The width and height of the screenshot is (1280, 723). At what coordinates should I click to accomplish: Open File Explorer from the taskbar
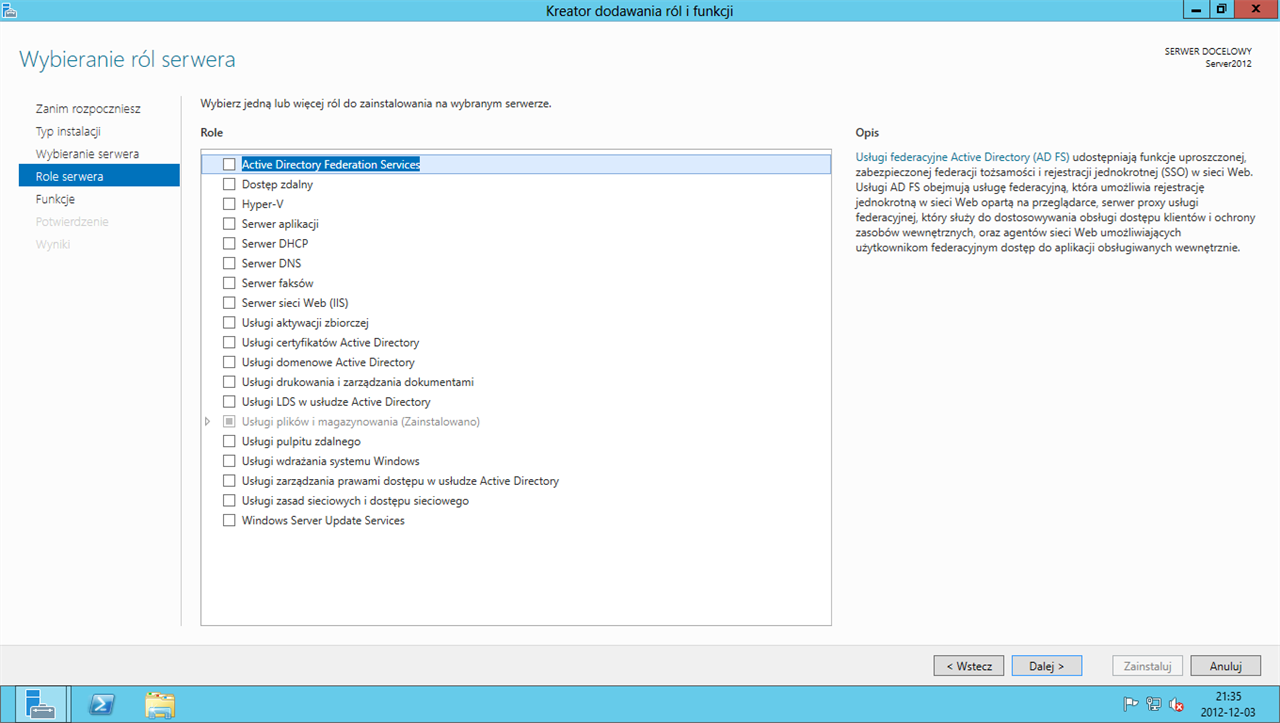[160, 704]
